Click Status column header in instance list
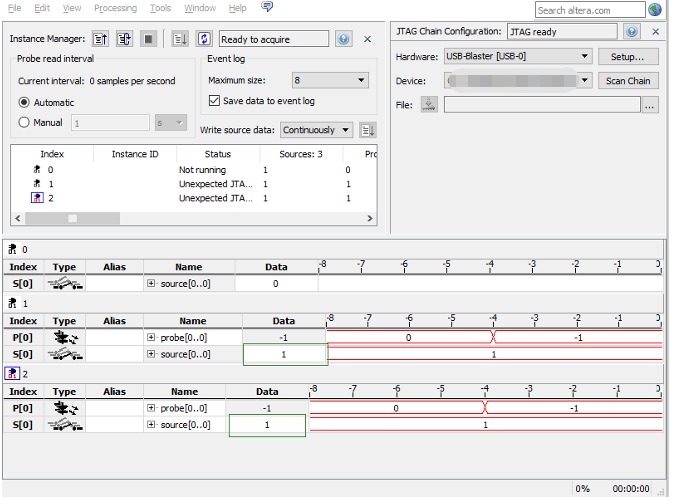The height and width of the screenshot is (499, 674). pos(218,154)
